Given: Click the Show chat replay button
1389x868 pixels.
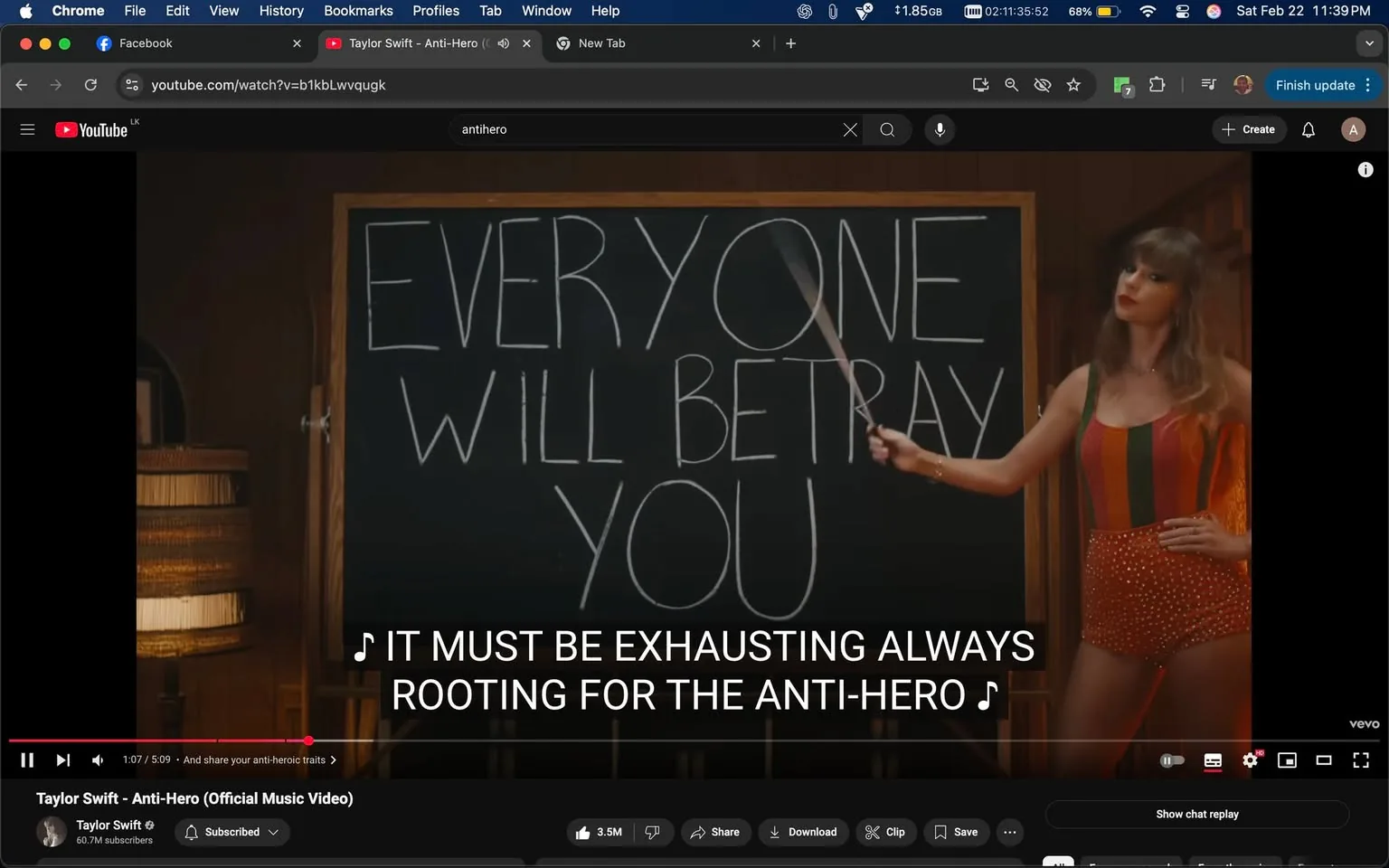Looking at the screenshot, I should tap(1197, 814).
